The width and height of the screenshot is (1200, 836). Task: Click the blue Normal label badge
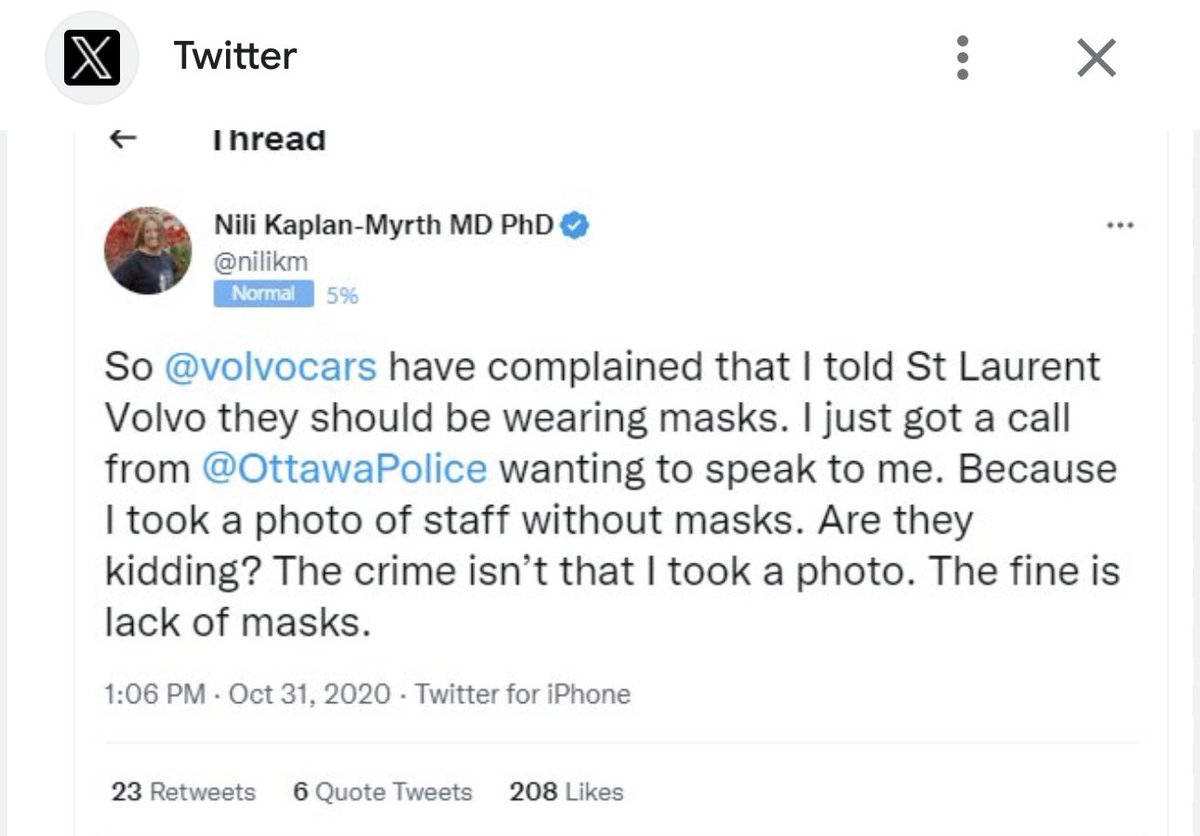coord(264,294)
